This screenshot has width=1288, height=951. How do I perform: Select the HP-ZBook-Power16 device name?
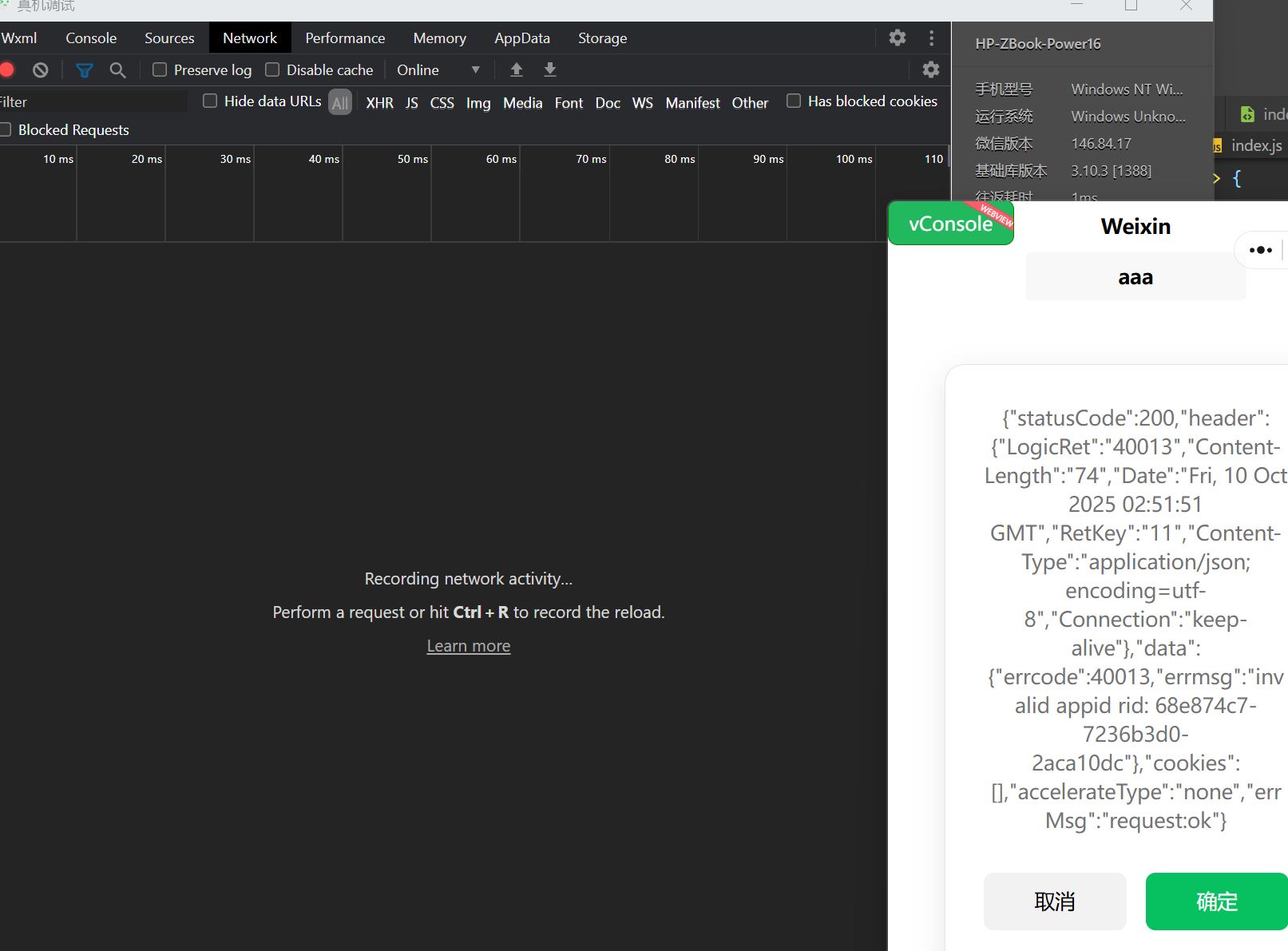[x=1038, y=44]
